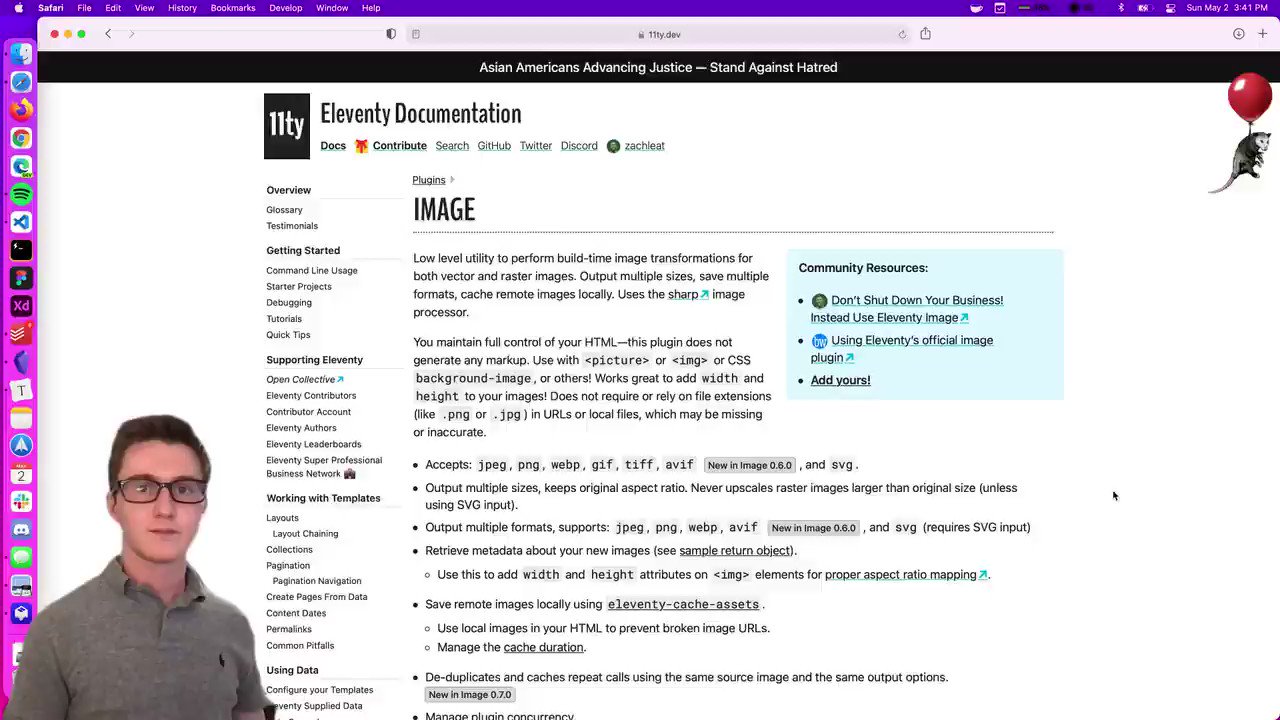Open Control Center in menu bar
The height and width of the screenshot is (720, 1280).
1170,8
